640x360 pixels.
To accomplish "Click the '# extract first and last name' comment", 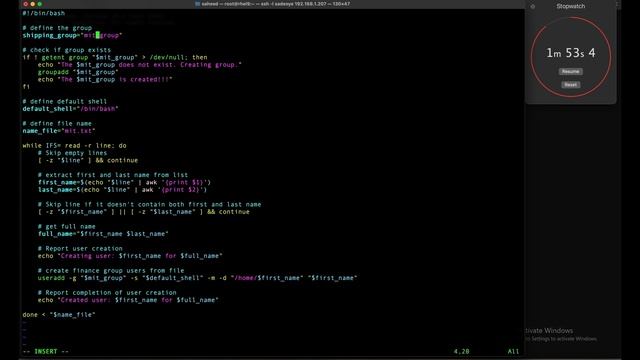I will point(113,175).
